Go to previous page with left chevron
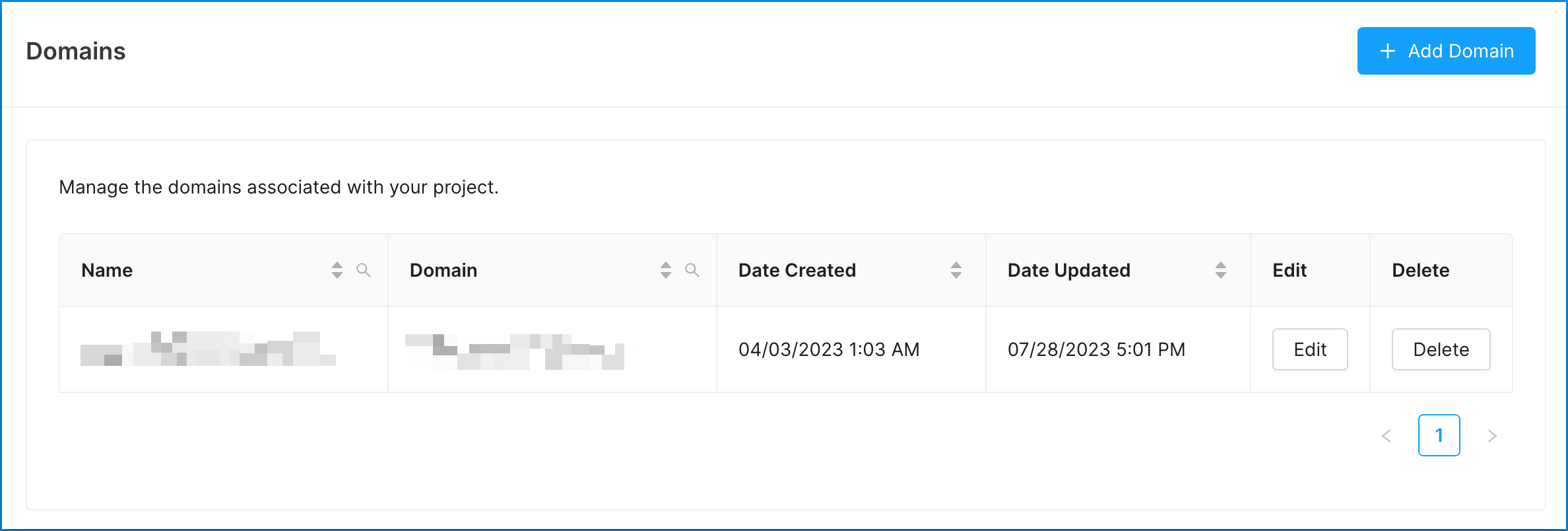Screen dimensions: 1568x531 click(1387, 436)
